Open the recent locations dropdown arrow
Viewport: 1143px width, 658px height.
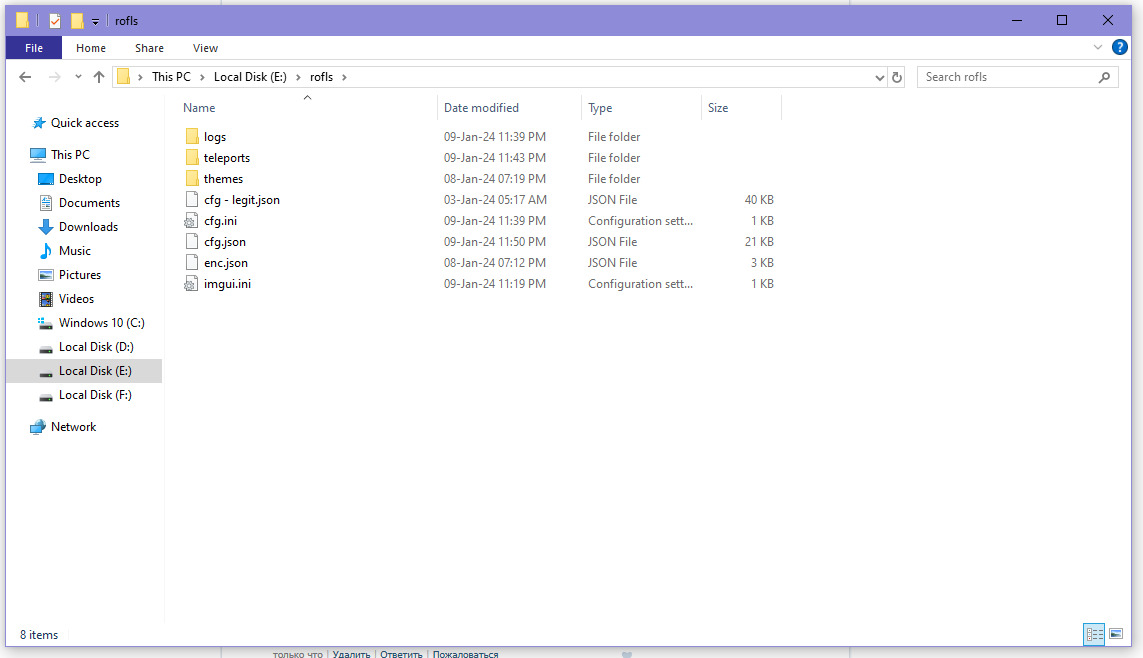78,77
